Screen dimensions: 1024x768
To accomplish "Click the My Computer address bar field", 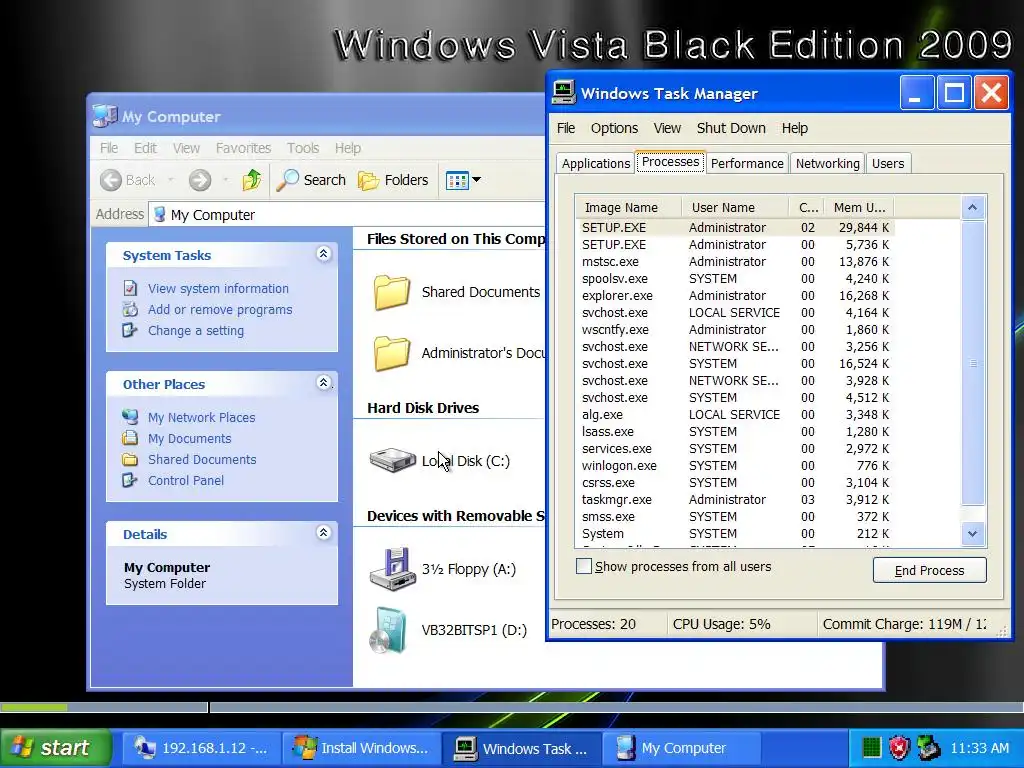I will click(x=346, y=214).
